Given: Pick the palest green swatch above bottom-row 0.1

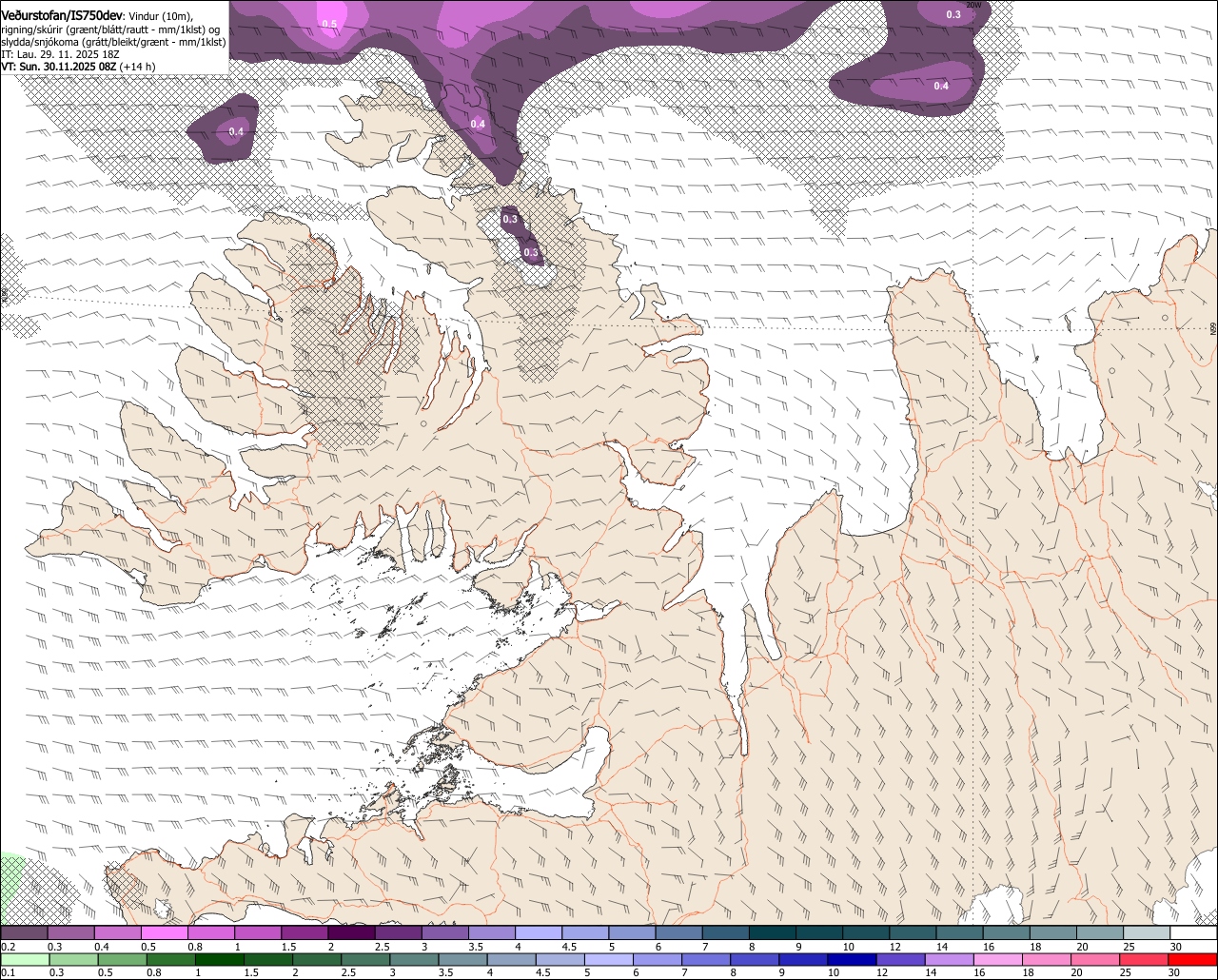Looking at the screenshot, I should click(25, 959).
